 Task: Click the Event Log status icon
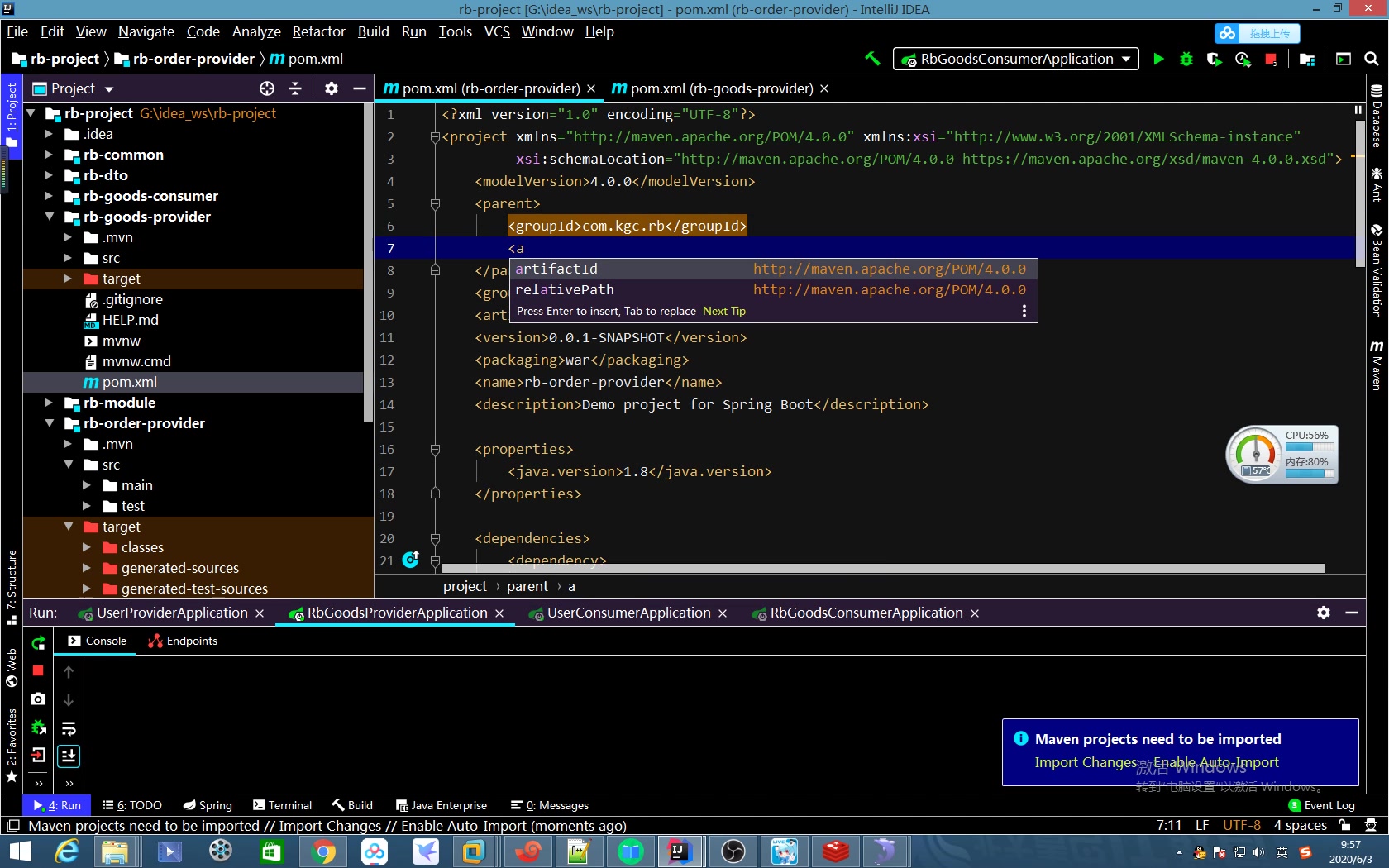(1321, 805)
